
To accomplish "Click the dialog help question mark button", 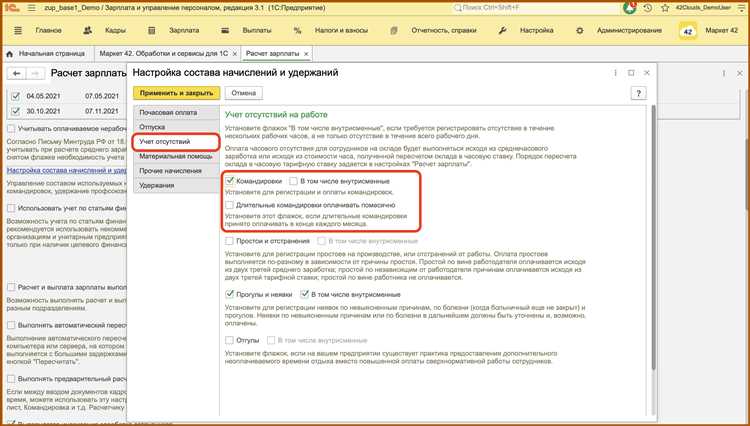I will [638, 92].
